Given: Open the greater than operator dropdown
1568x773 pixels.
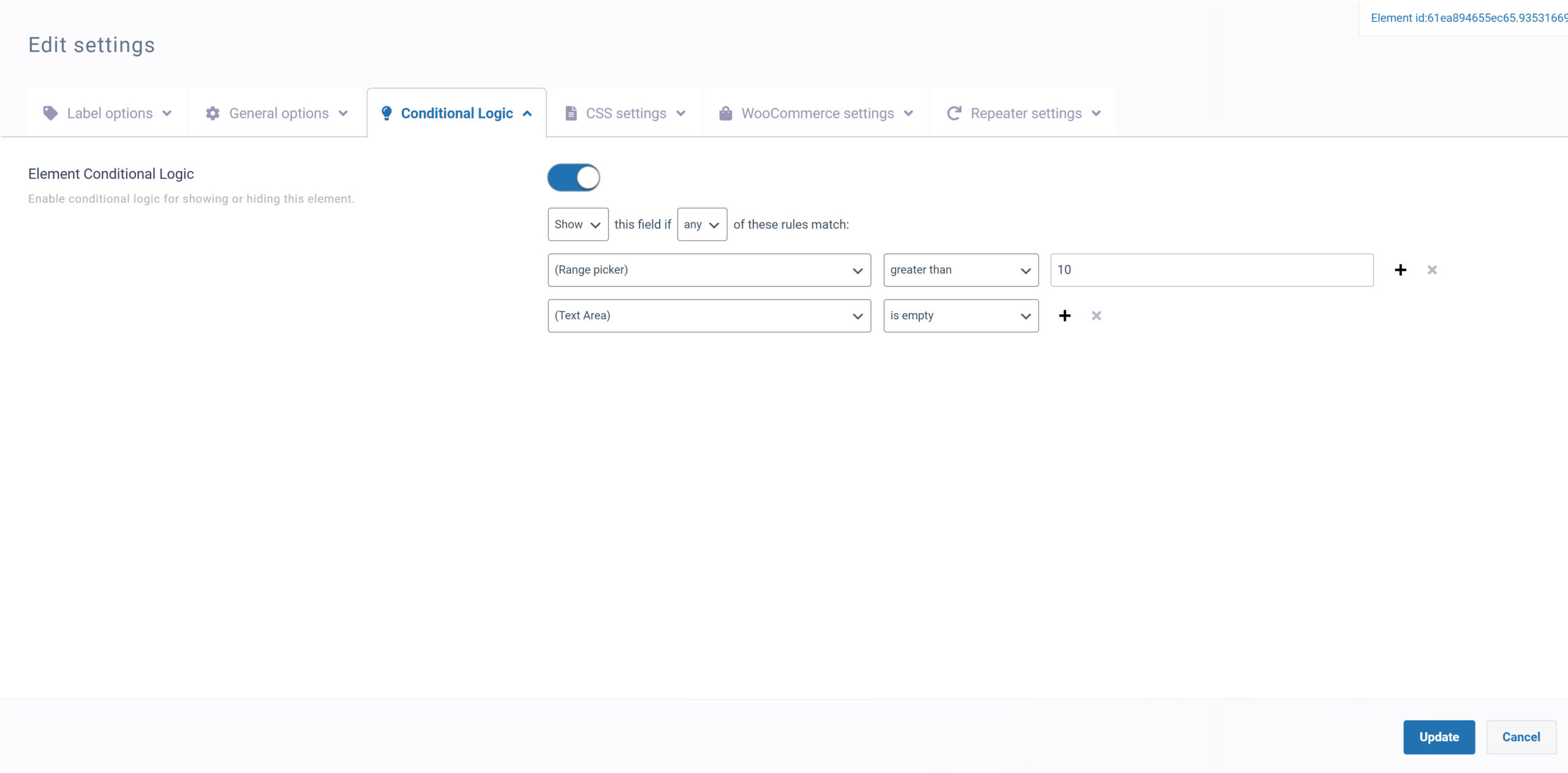Looking at the screenshot, I should pos(961,270).
